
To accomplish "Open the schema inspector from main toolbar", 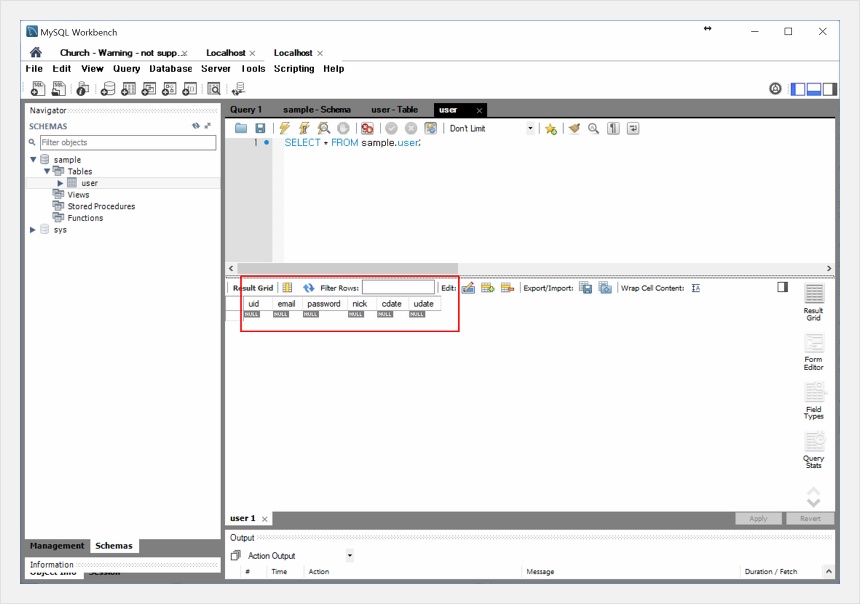I will point(82,88).
